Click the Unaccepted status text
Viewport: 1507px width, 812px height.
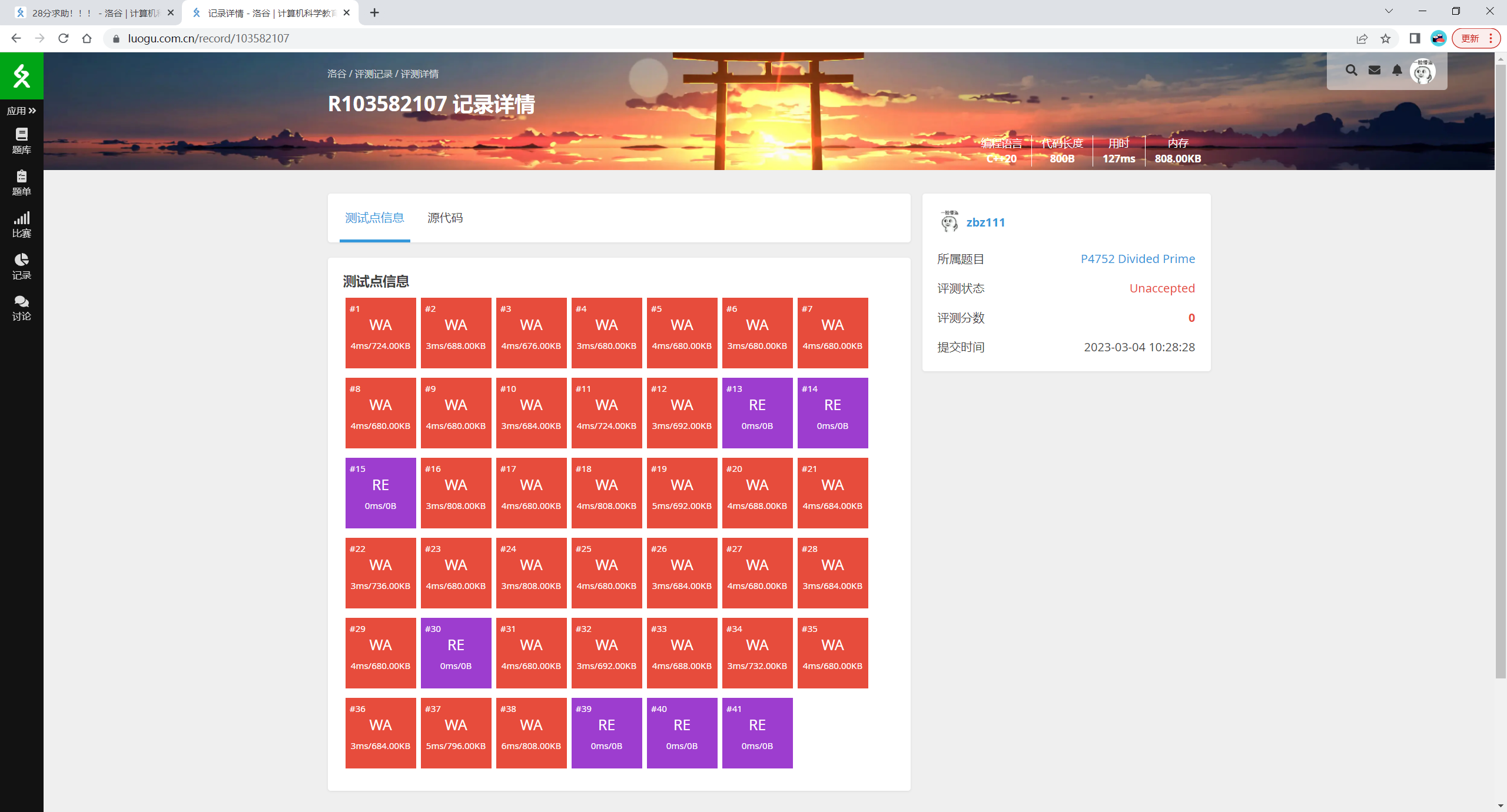tap(1161, 288)
